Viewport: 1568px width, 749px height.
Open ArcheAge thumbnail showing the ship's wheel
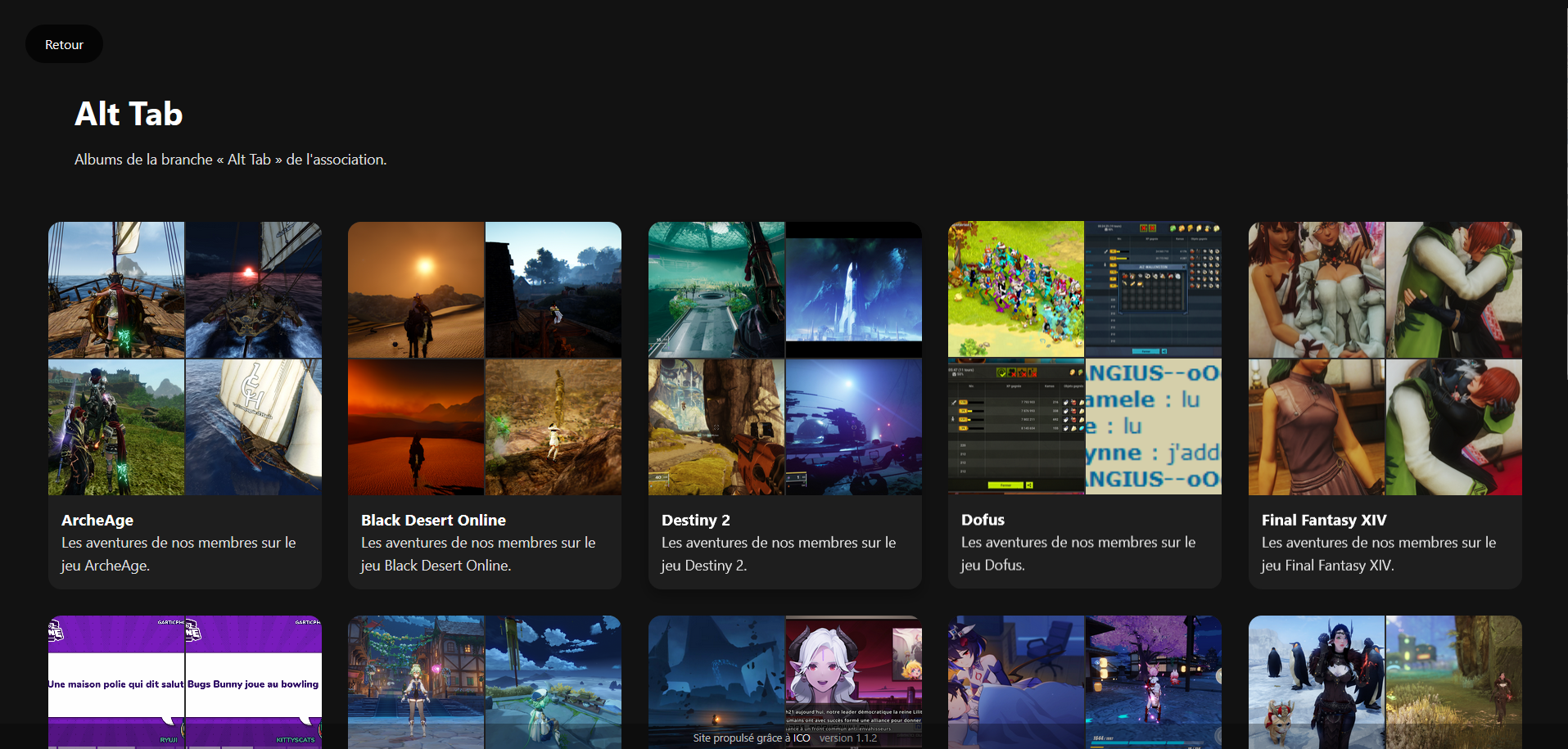[x=116, y=290]
